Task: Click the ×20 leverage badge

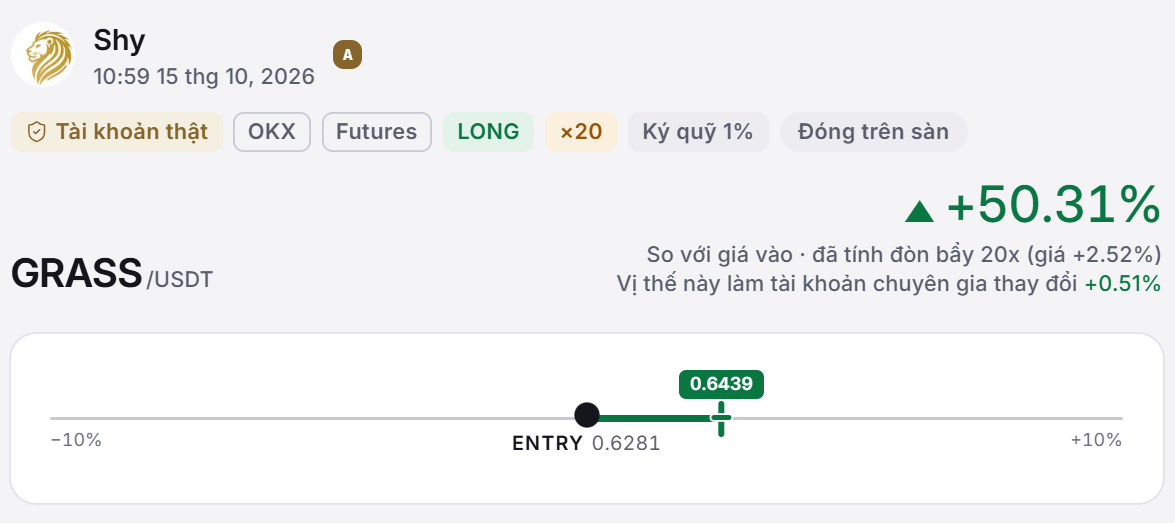Action: tap(581, 132)
